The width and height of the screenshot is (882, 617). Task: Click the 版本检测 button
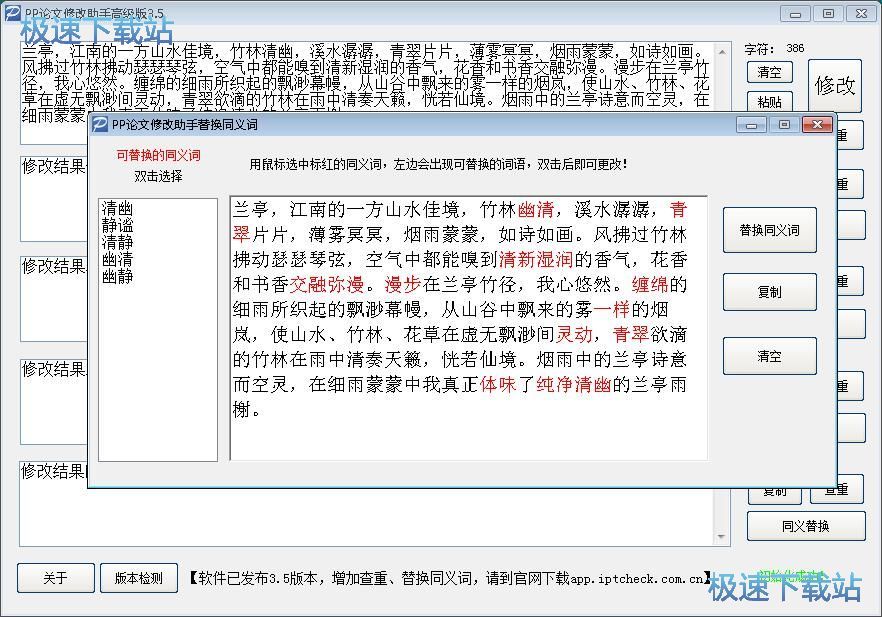[138, 578]
